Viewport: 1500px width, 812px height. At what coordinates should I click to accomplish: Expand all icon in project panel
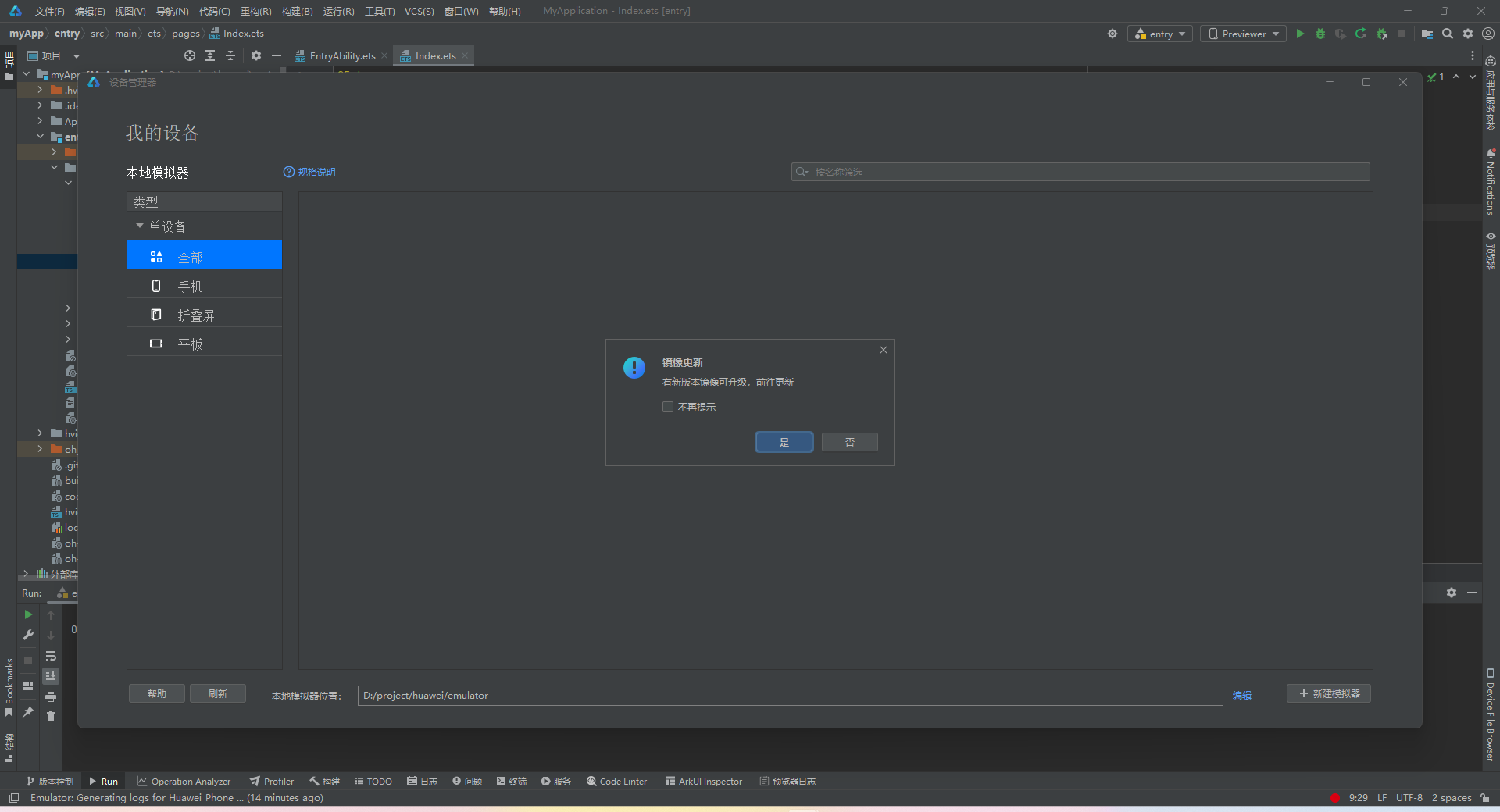[210, 55]
